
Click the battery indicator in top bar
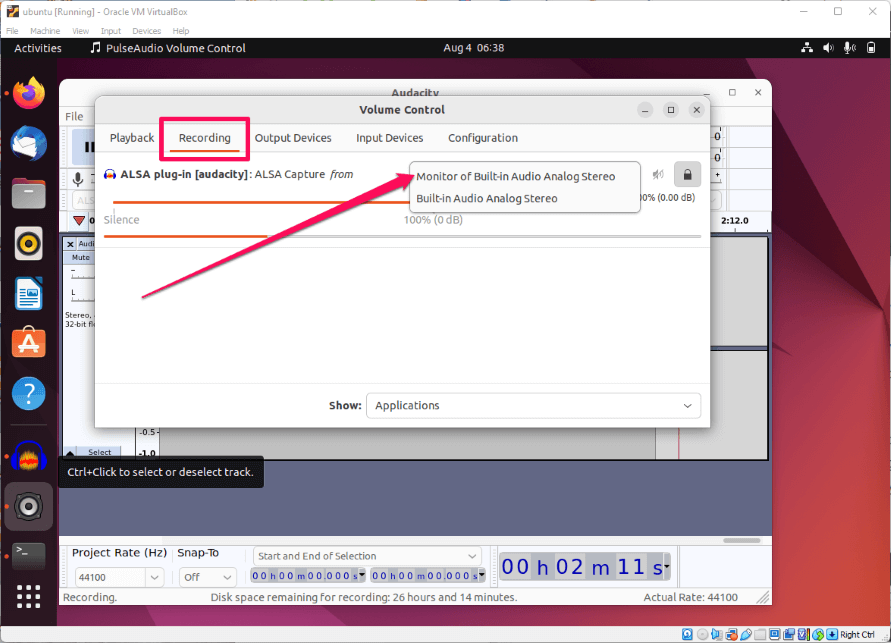tap(871, 48)
